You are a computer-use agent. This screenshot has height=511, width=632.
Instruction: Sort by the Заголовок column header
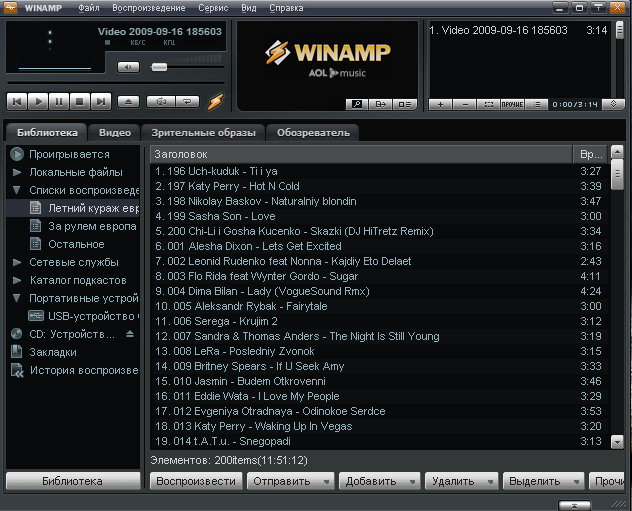pyautogui.click(x=361, y=154)
